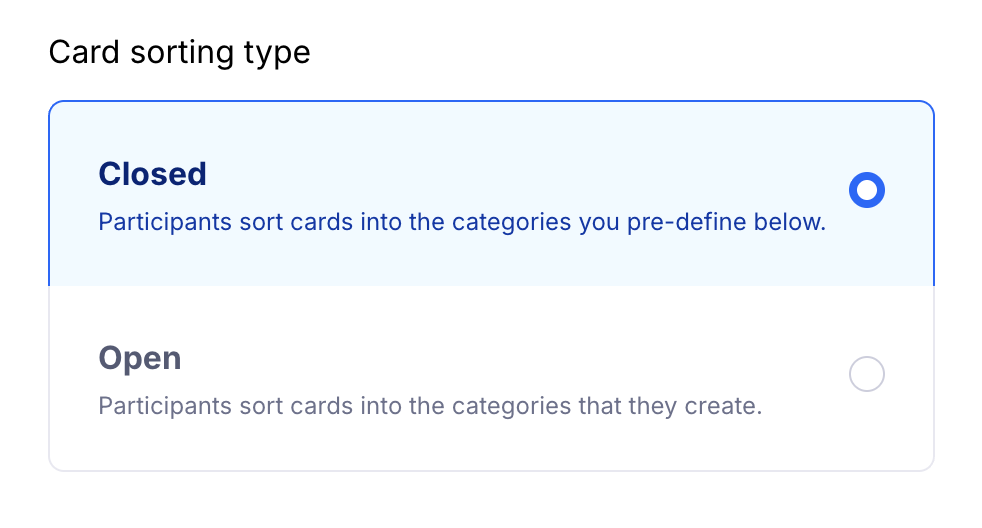Click the bold 'Closed' label in highlighted card
982x528 pixels.
click(152, 174)
